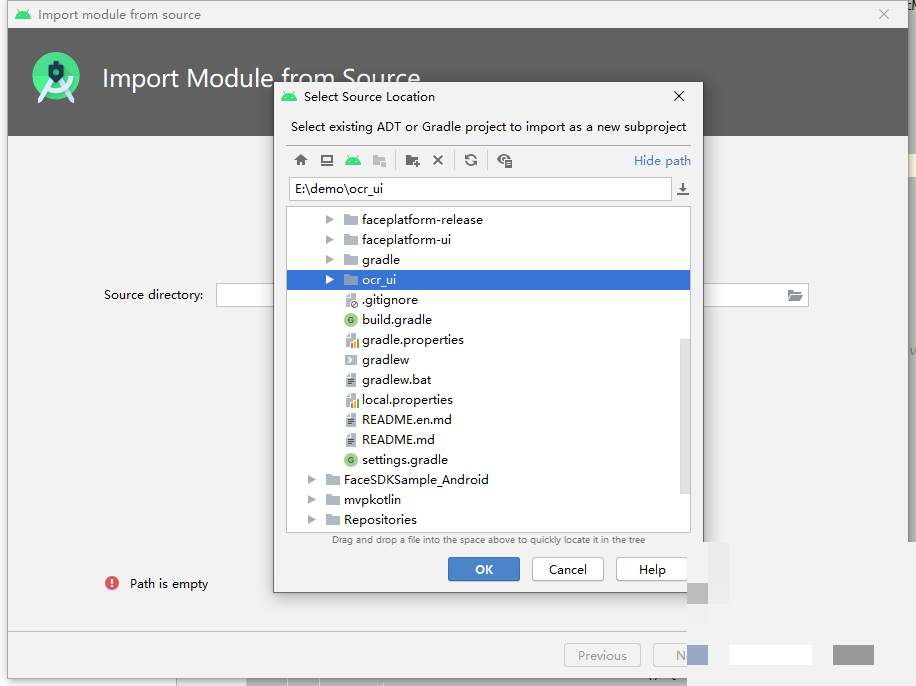Click the file tree vertical scrollbar
The width and height of the screenshot is (916, 686).
tap(685, 416)
